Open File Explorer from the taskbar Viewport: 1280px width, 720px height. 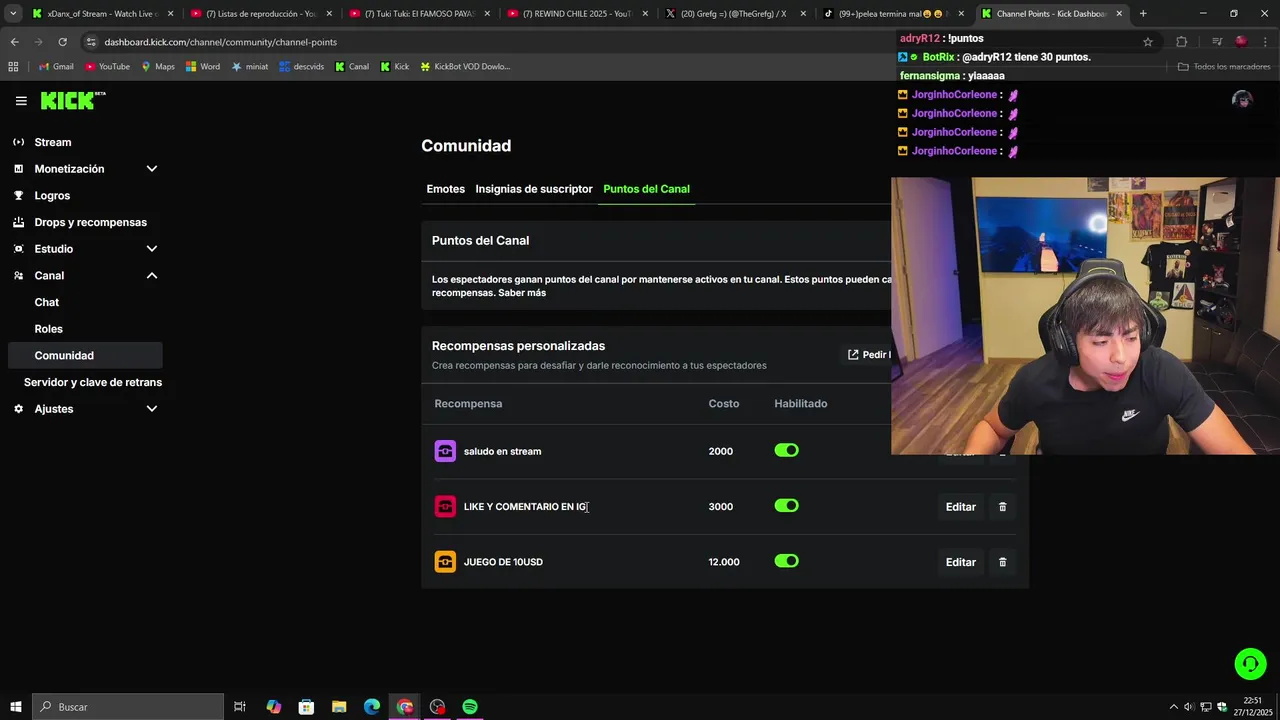(x=339, y=707)
